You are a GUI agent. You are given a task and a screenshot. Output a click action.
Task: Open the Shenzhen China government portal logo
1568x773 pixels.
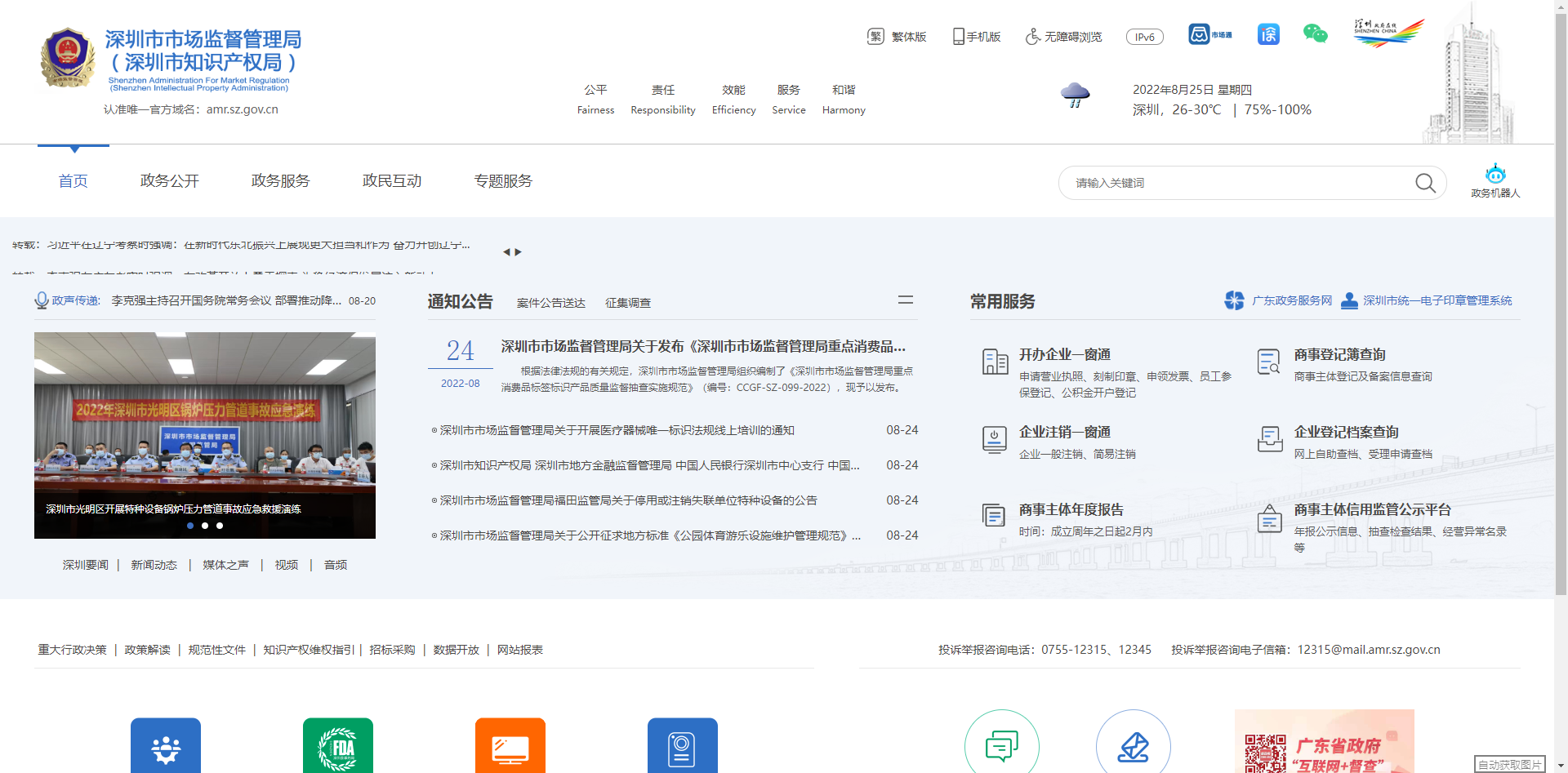click(x=1388, y=33)
